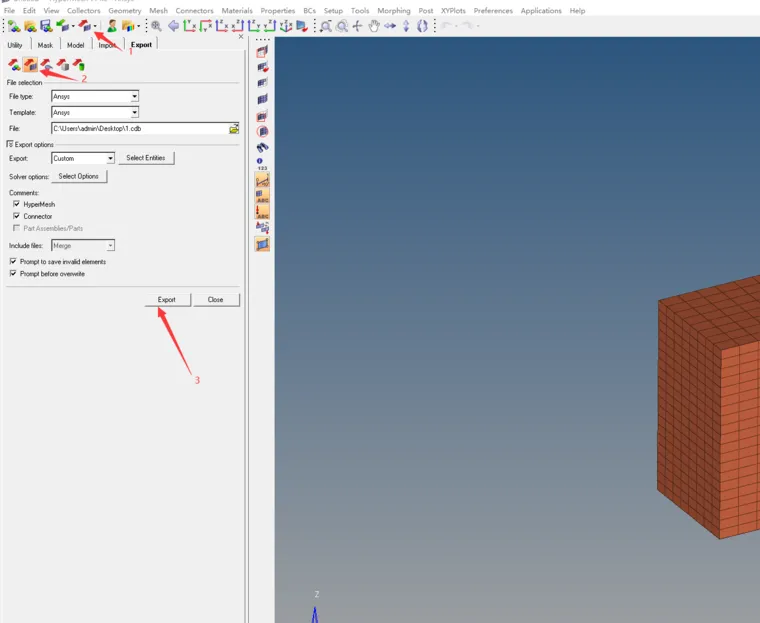This screenshot has width=760, height=623.
Task: Click the Mask elements icon in side toolbar
Action: point(262,51)
